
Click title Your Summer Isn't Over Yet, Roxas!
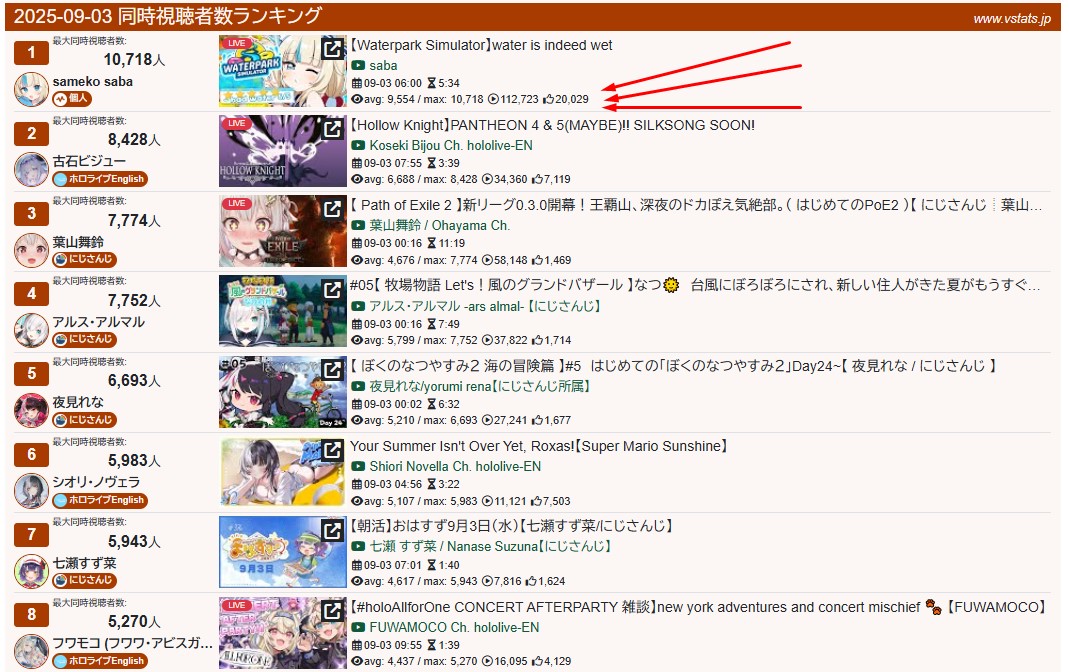point(539,446)
